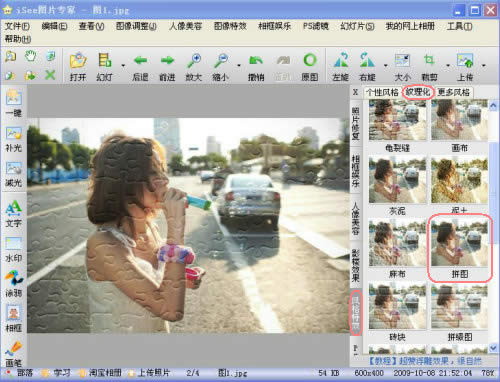Screen dimensions: 500x382
Task: Open the 【教程】超赞浮雕效果 tutorial link
Action: point(426,361)
